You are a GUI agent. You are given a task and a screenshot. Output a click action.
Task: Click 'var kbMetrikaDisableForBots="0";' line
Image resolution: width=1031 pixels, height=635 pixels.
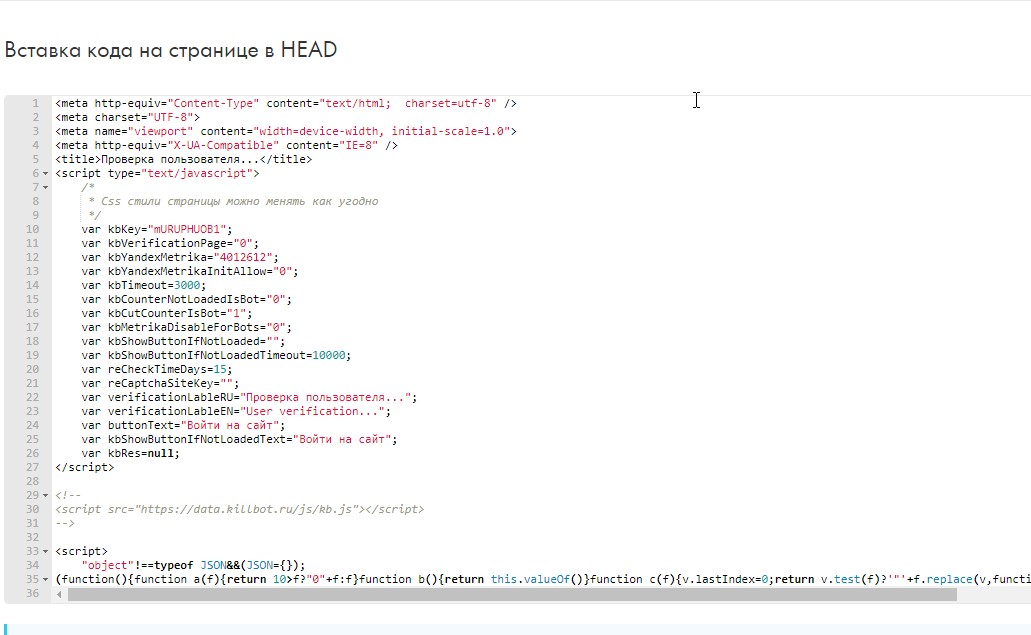point(187,327)
